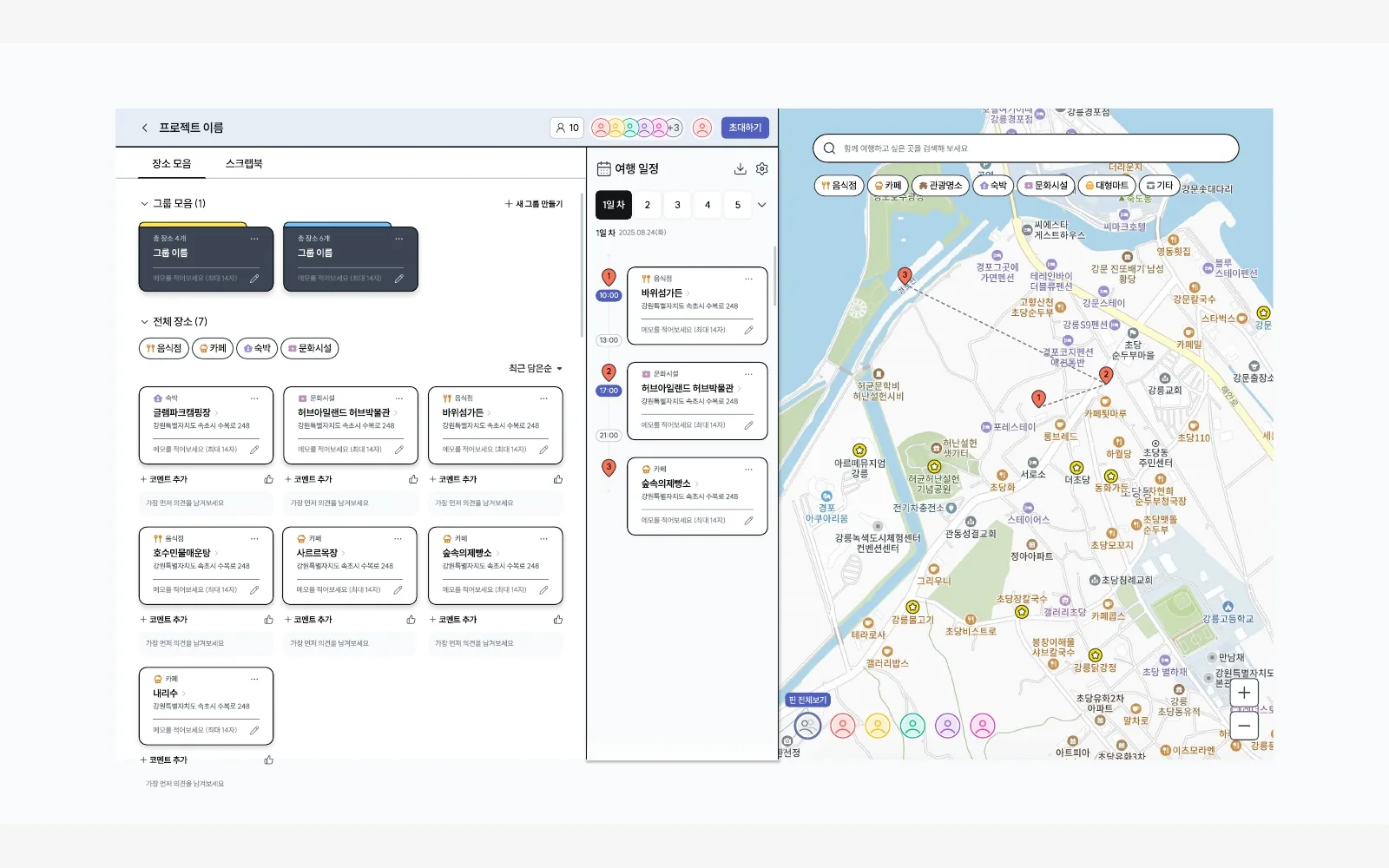Toggle map 대형마트 category chip

1107,185
